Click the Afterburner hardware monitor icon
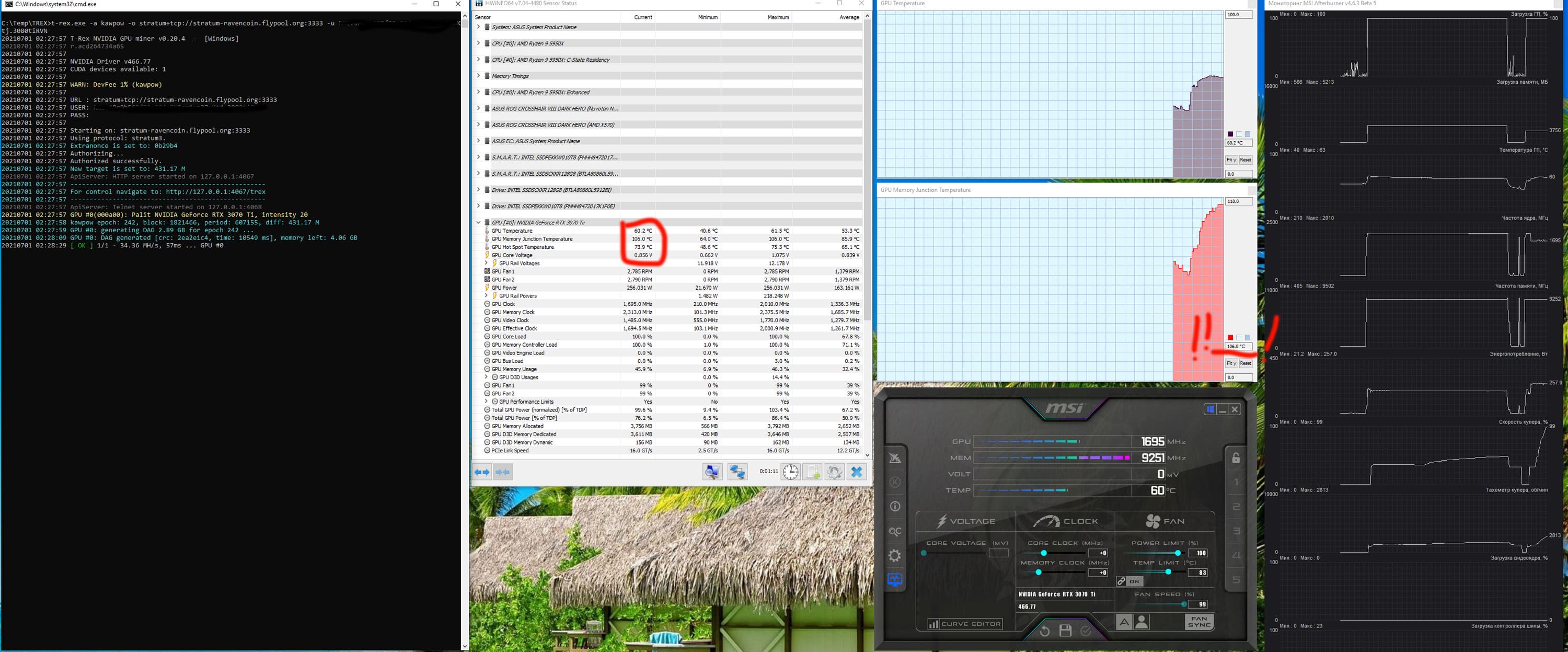Screen dimensions: 1568x652 (894, 579)
